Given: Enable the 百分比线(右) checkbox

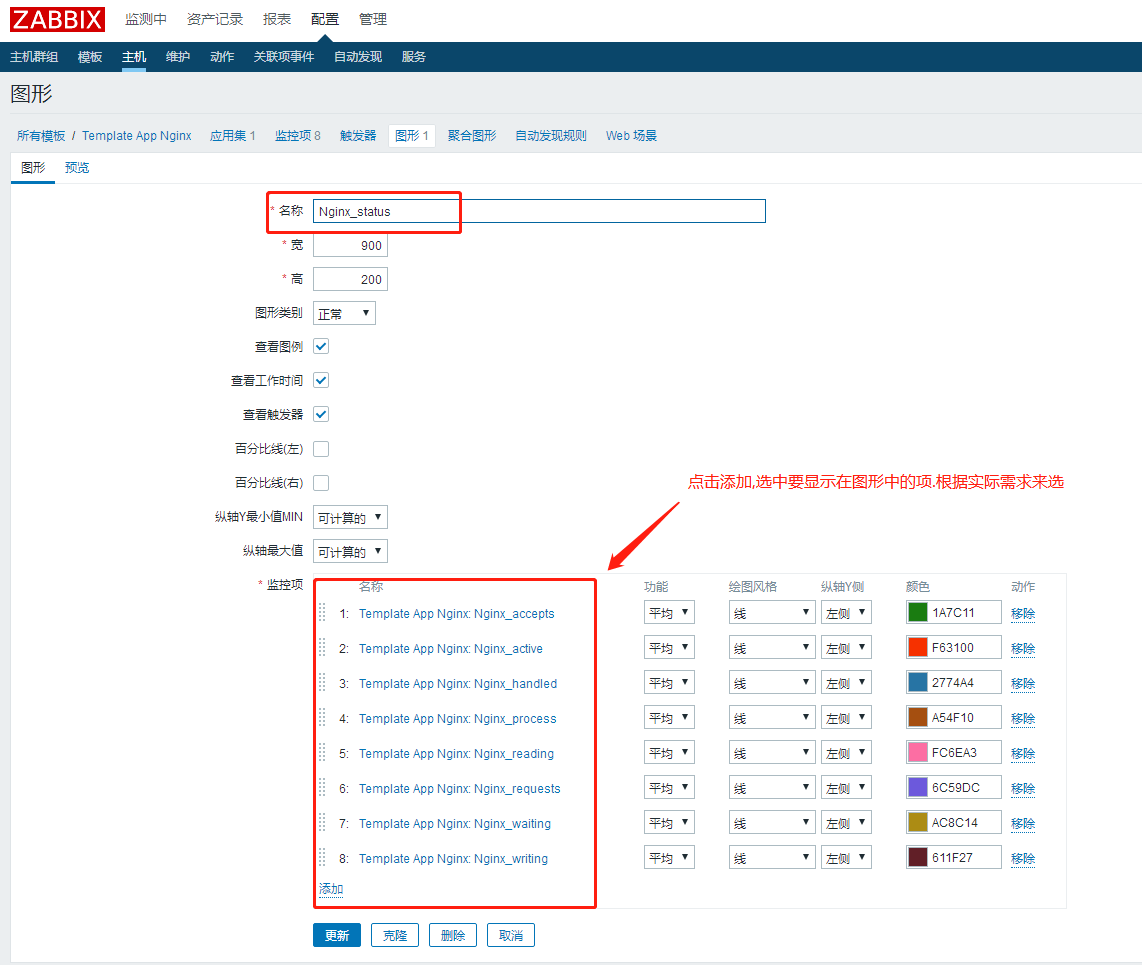Looking at the screenshot, I should click(321, 483).
